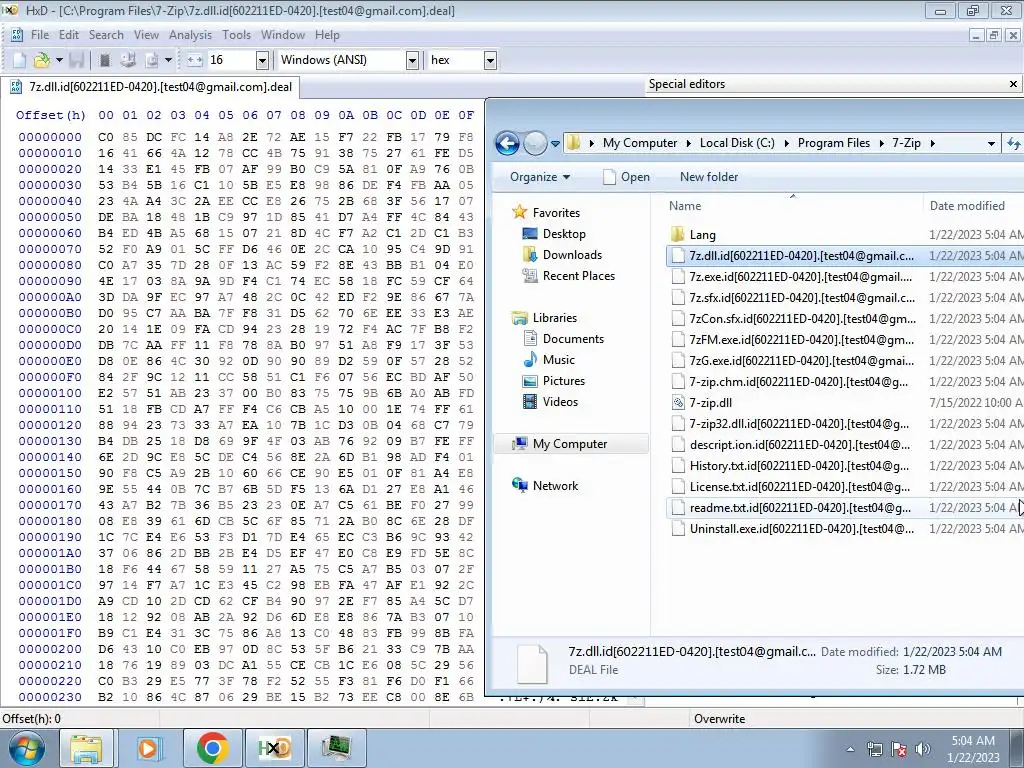Open the hex offset base dropdown
This screenshot has width=1024, height=768.
pos(490,60)
